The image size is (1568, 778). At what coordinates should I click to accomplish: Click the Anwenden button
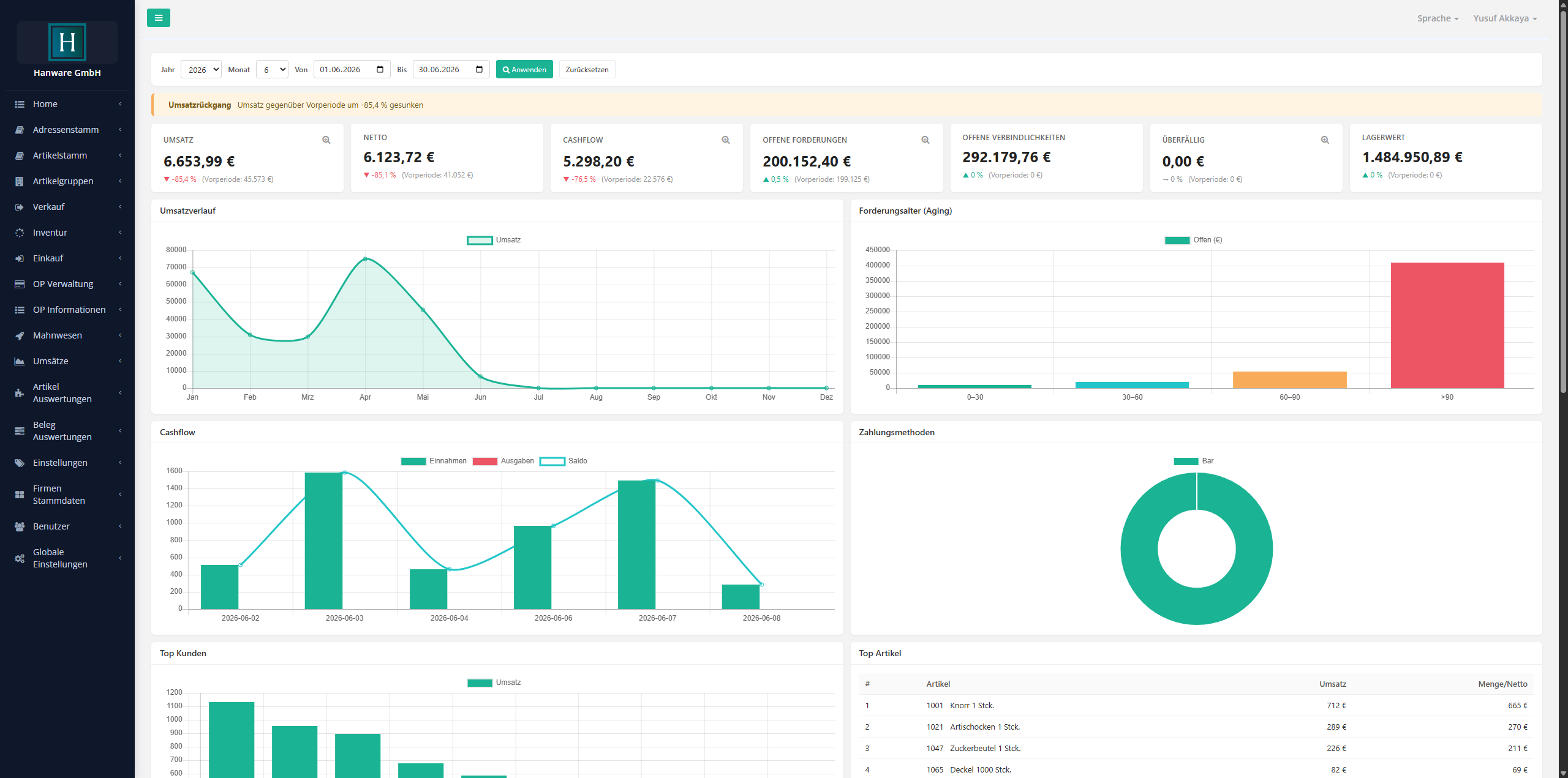[524, 69]
